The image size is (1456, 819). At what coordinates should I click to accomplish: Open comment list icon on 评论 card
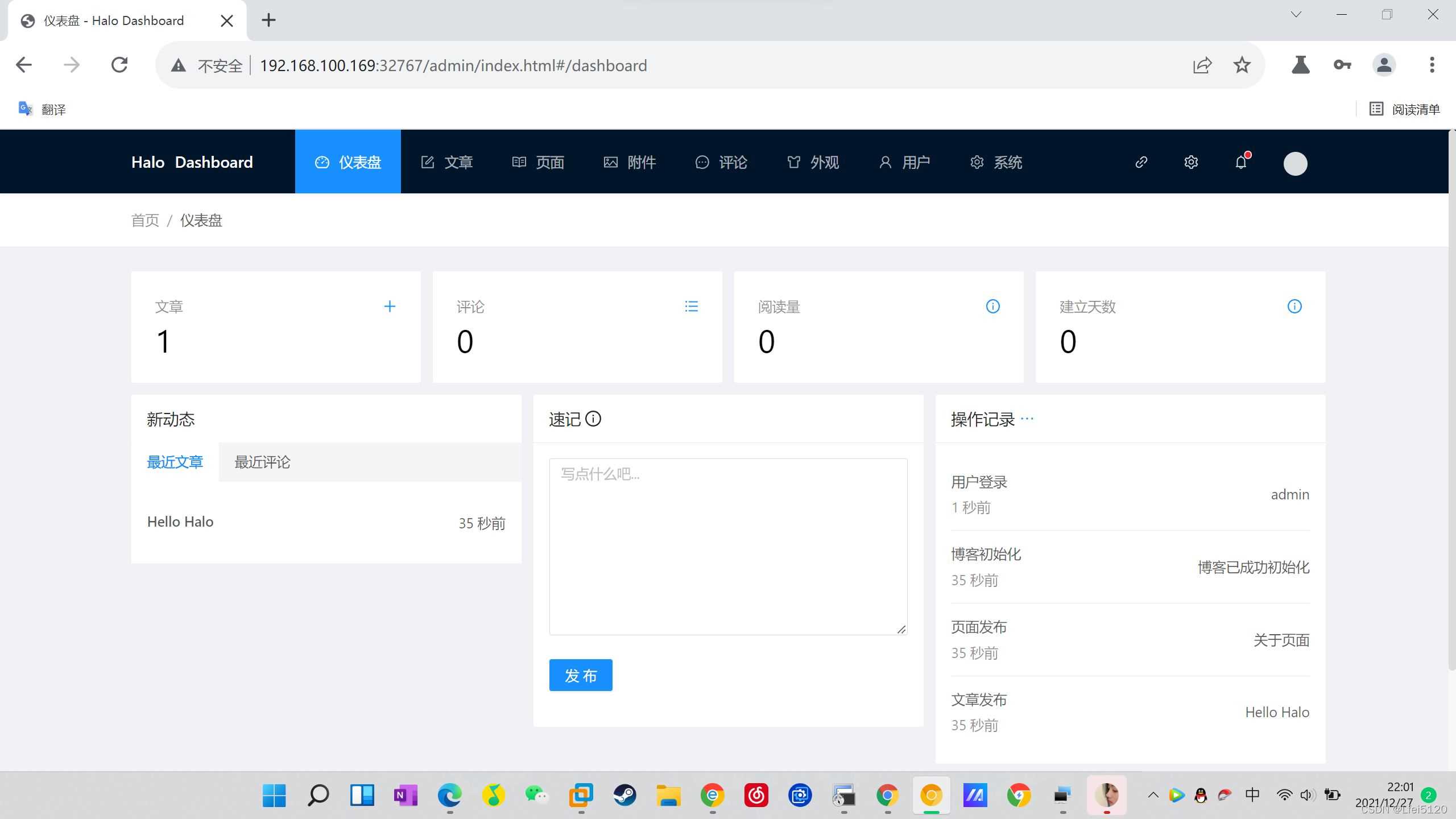coord(691,307)
